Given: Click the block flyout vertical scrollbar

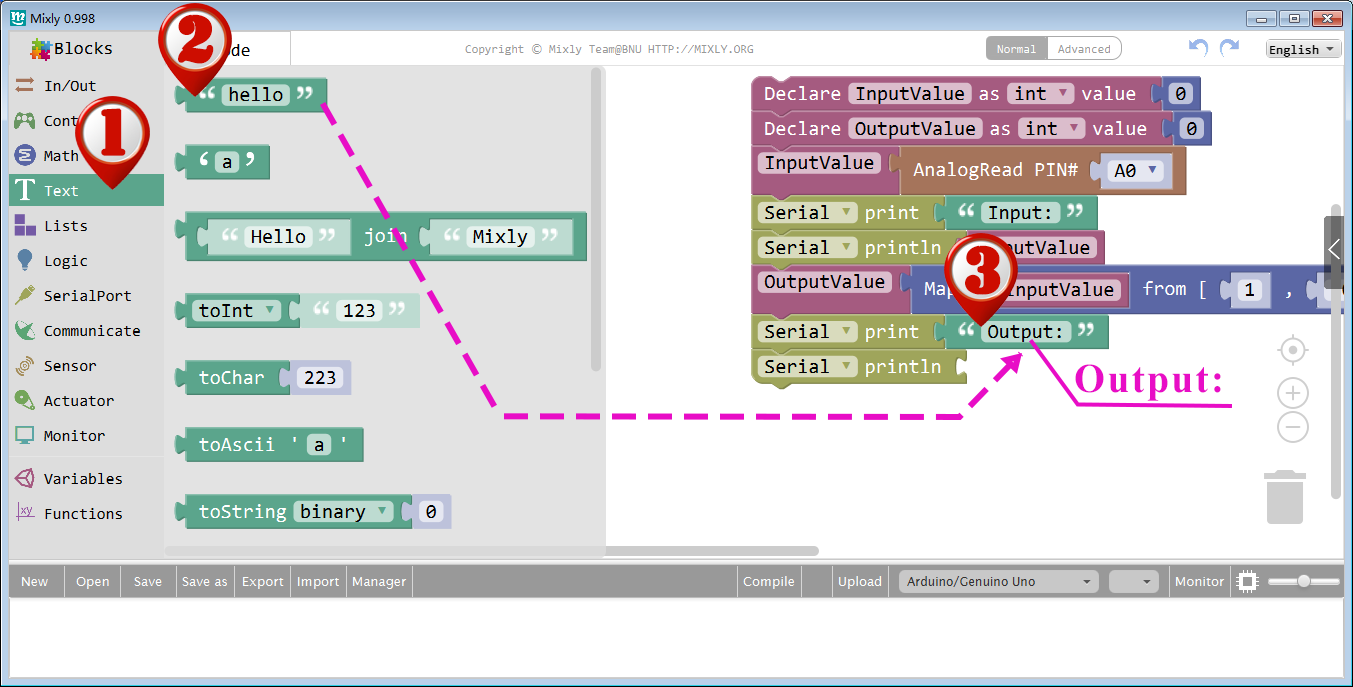Looking at the screenshot, I should click(x=596, y=219).
